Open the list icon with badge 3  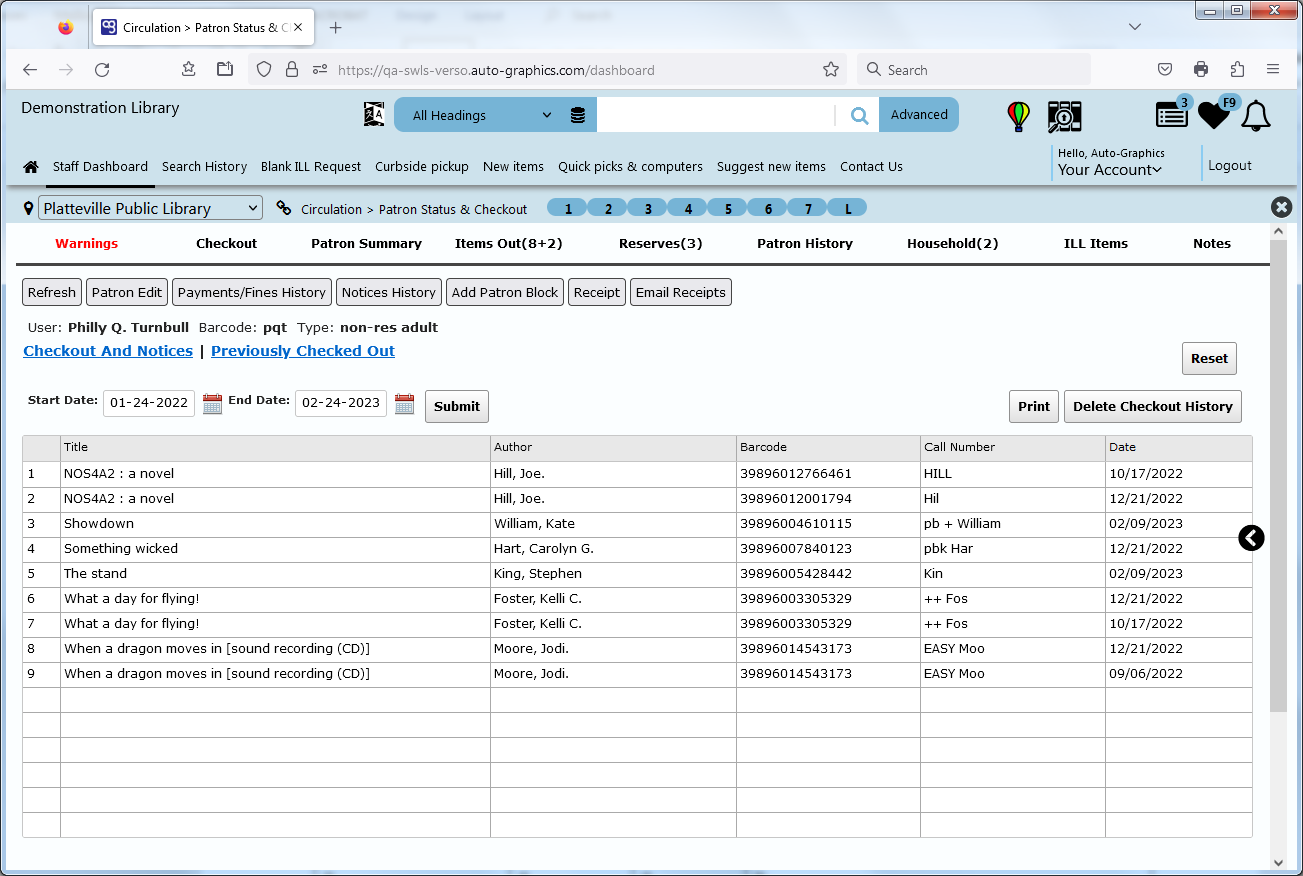point(1172,113)
